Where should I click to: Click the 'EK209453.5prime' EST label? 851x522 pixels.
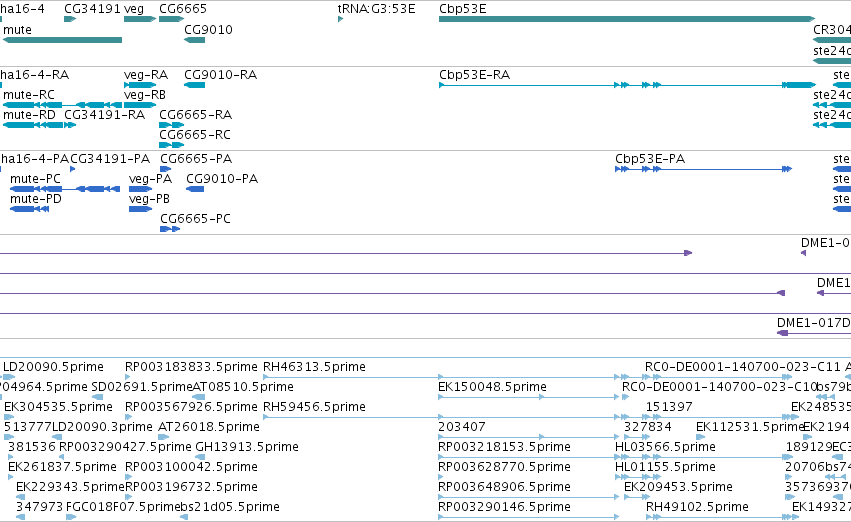click(678, 487)
